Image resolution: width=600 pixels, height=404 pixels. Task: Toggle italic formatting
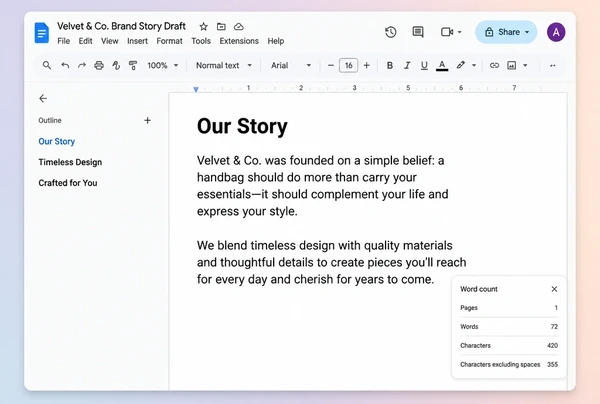tap(407, 65)
